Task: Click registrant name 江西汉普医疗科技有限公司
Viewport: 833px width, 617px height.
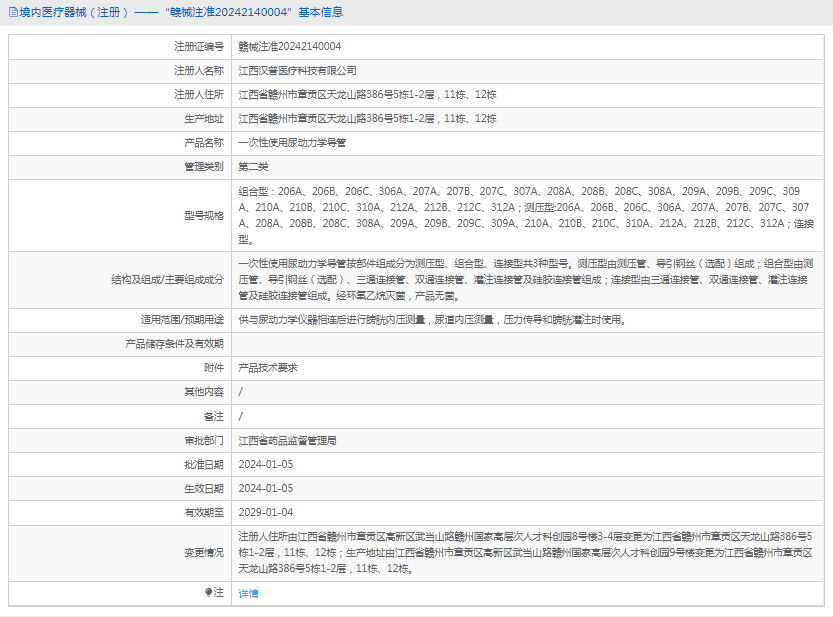Action: coord(298,71)
